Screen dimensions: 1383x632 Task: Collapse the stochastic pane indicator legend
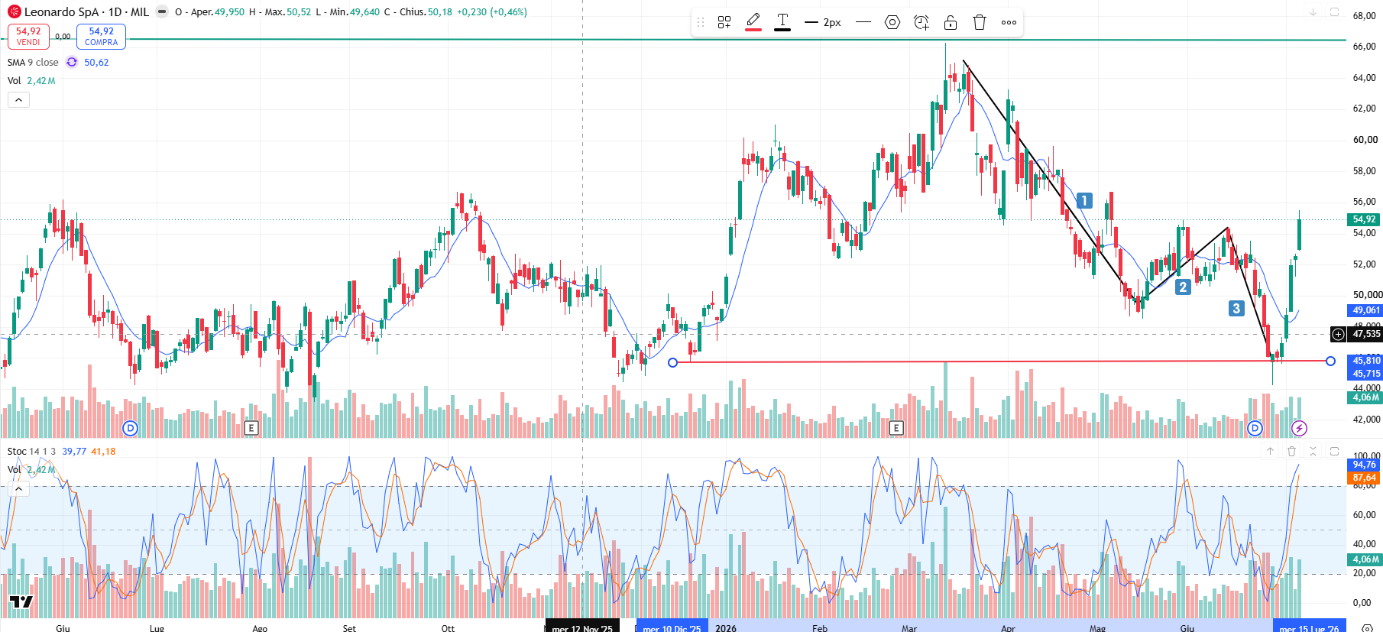coord(18,488)
